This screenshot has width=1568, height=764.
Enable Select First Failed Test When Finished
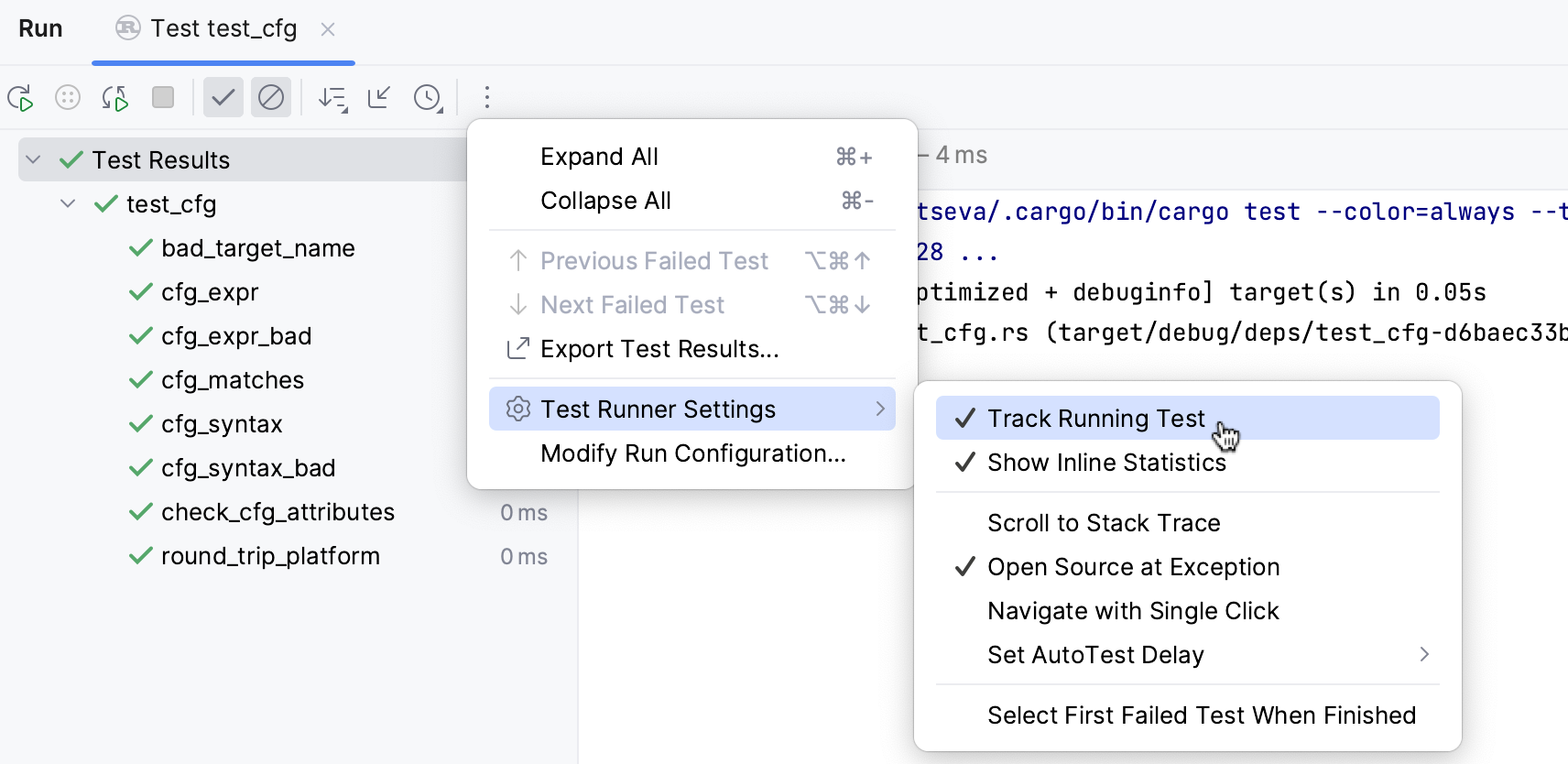[1201, 715]
